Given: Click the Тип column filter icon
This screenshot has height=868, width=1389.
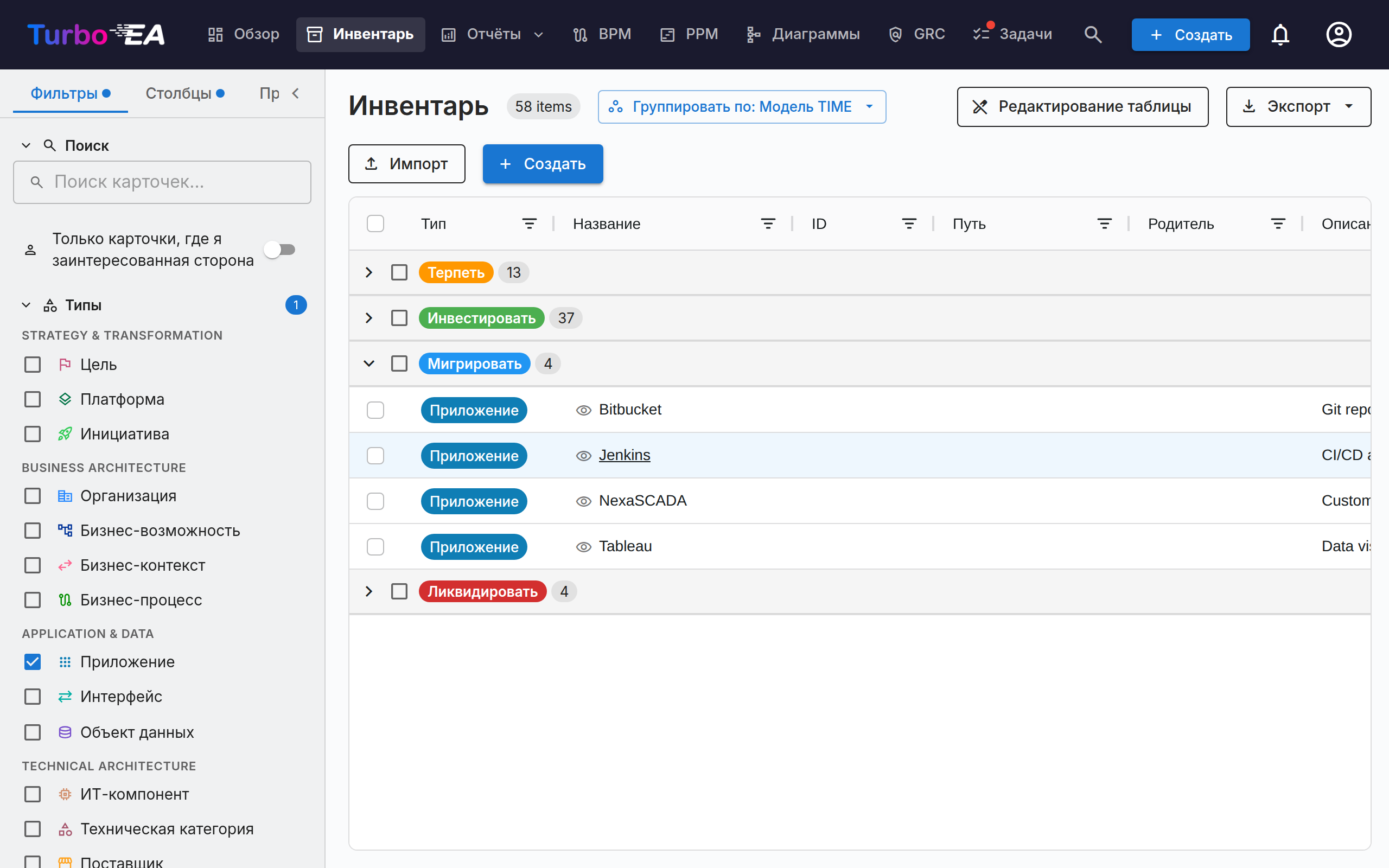Looking at the screenshot, I should (529, 224).
